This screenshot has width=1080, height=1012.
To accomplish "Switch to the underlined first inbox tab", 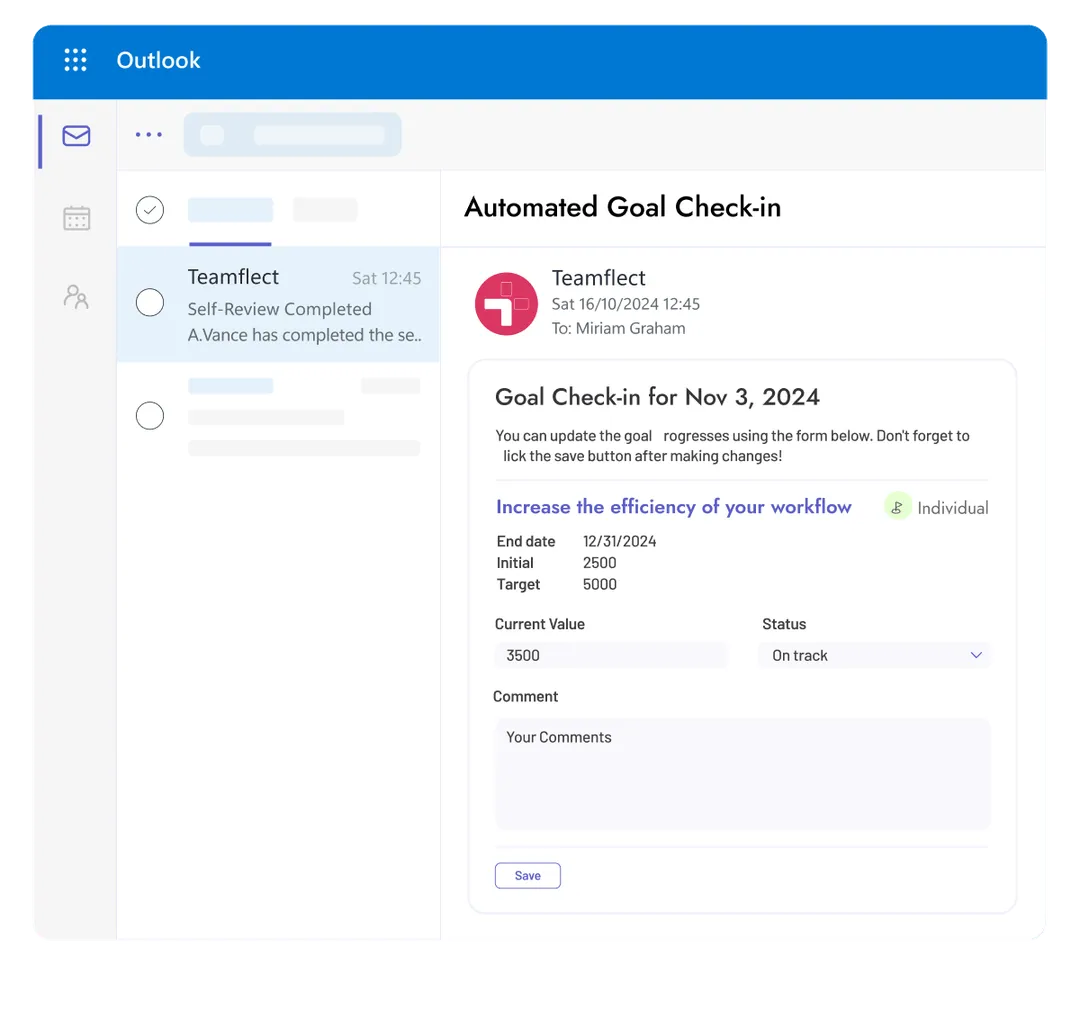I will [230, 210].
